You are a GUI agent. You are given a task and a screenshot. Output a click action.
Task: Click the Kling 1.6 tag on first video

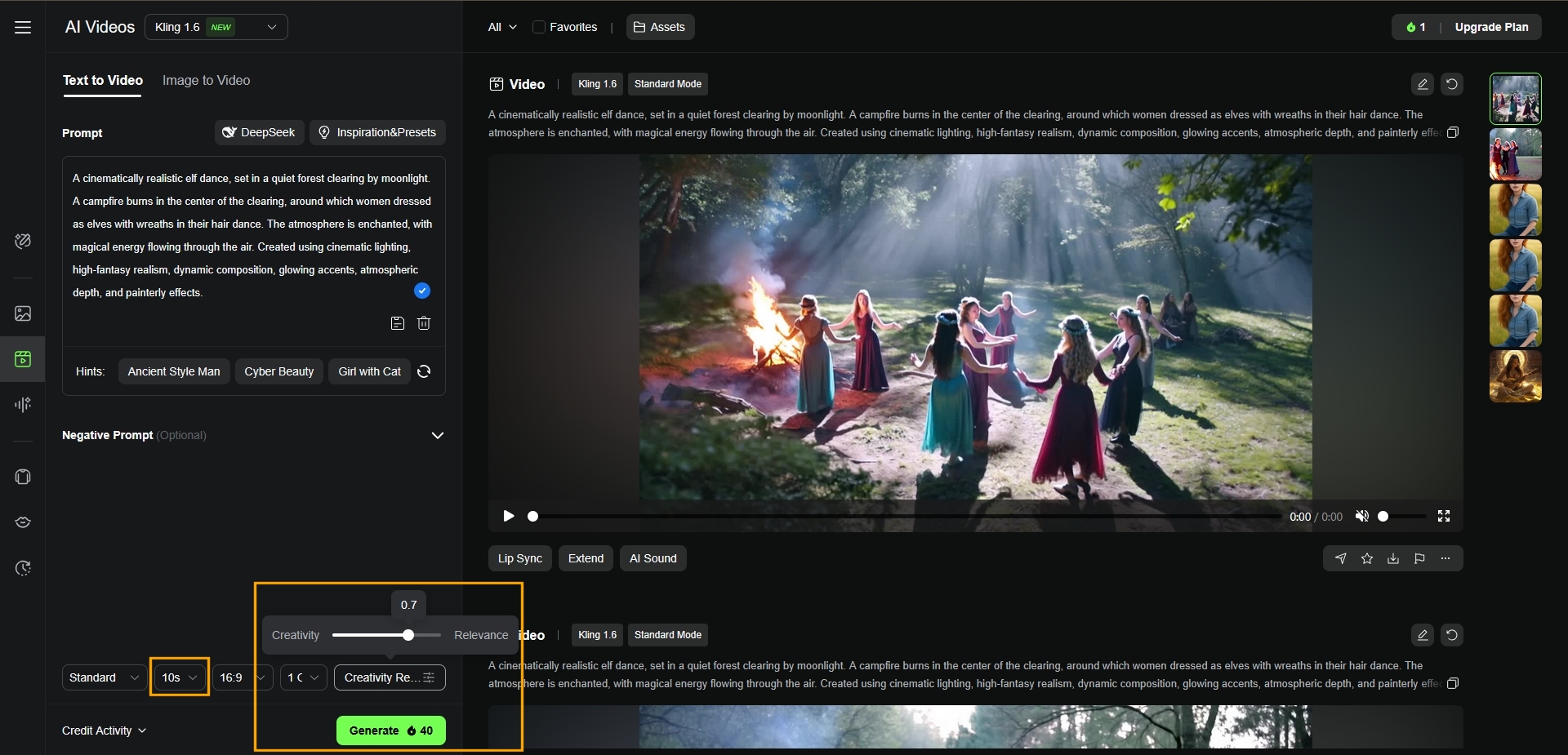597,84
